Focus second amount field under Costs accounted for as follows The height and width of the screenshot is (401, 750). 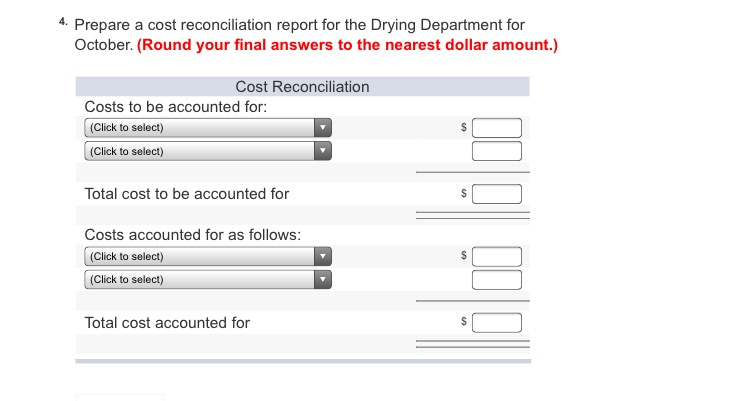tap(497, 280)
